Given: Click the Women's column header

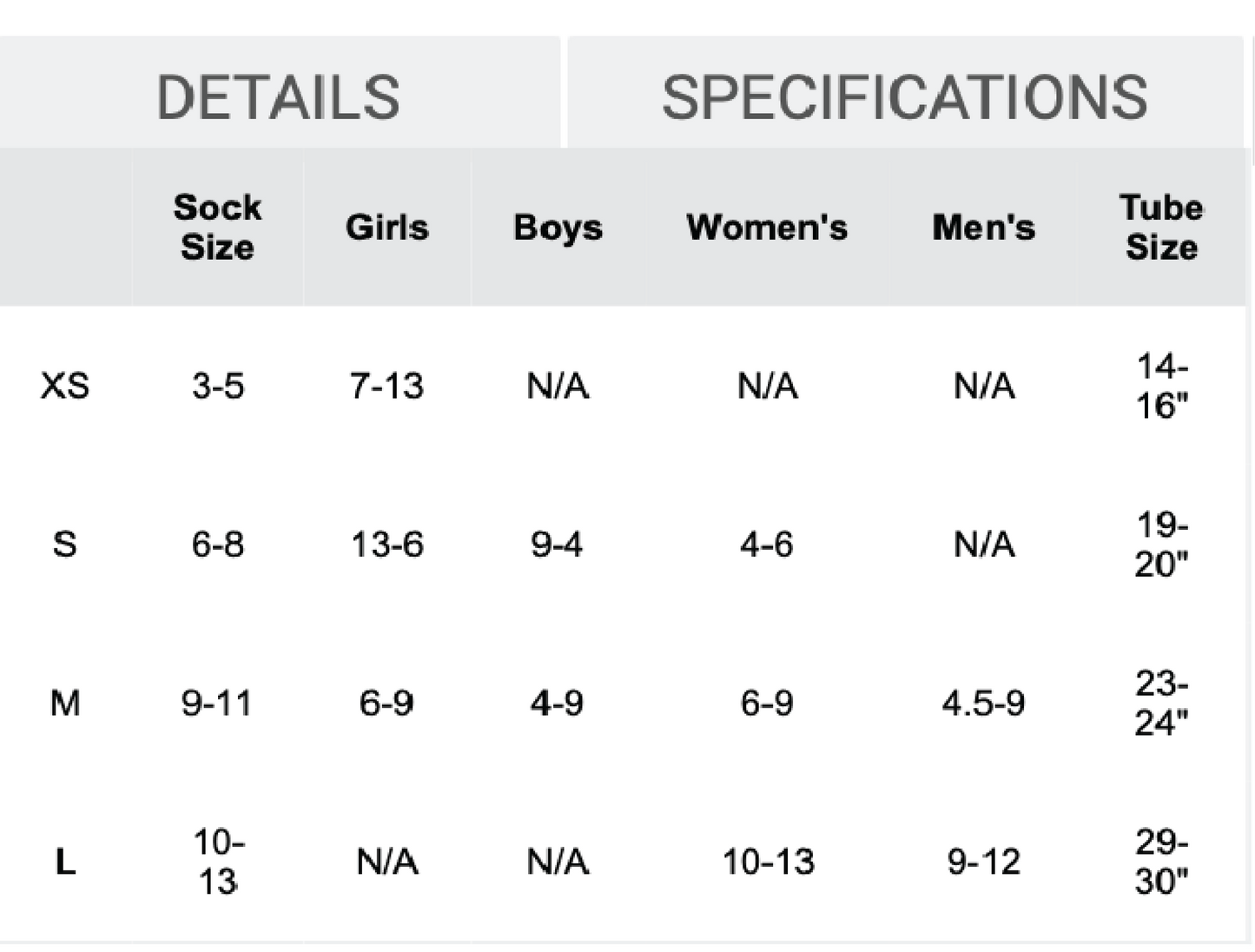Looking at the screenshot, I should point(768,228).
